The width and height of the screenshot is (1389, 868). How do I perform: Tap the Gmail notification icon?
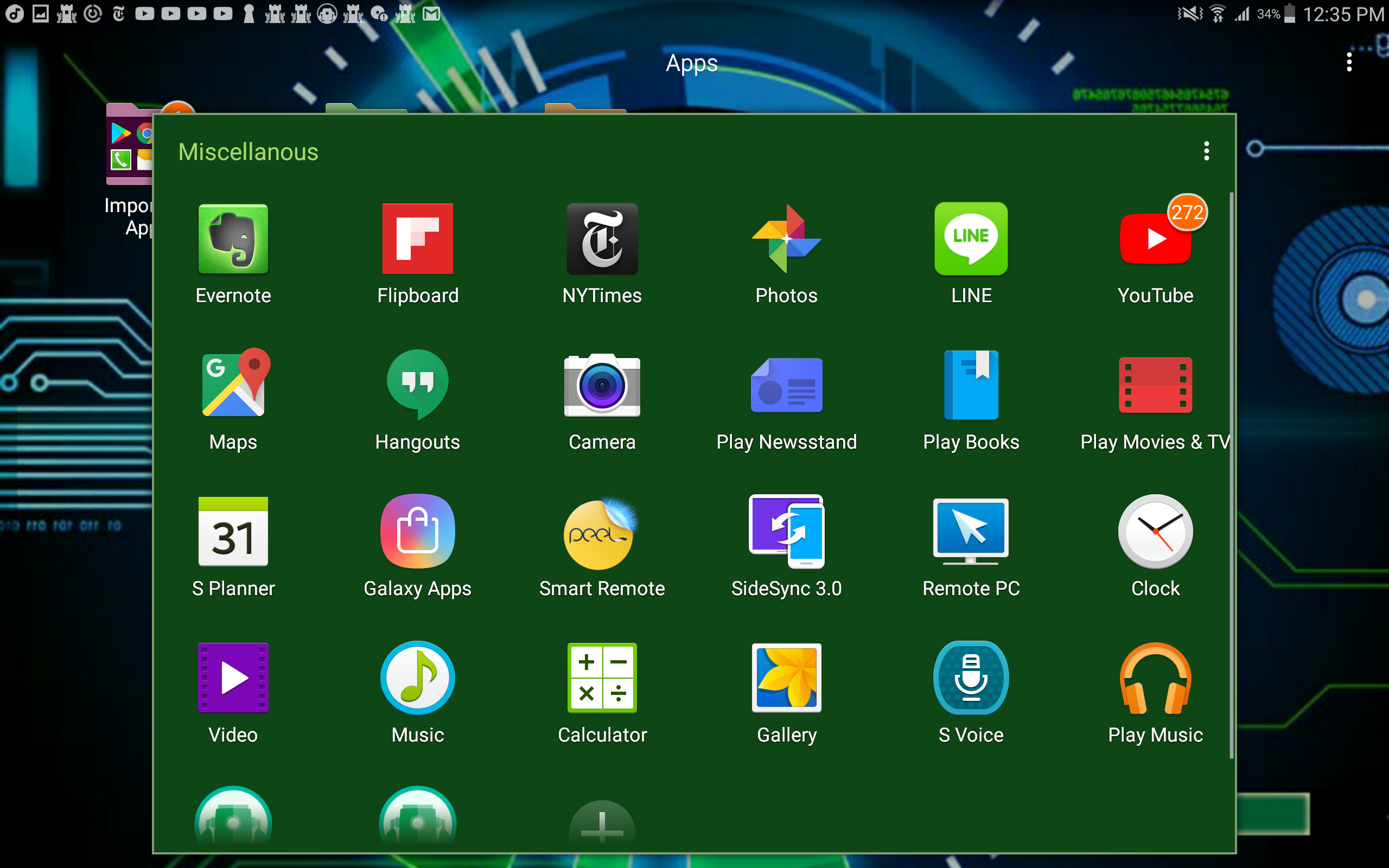(x=431, y=13)
